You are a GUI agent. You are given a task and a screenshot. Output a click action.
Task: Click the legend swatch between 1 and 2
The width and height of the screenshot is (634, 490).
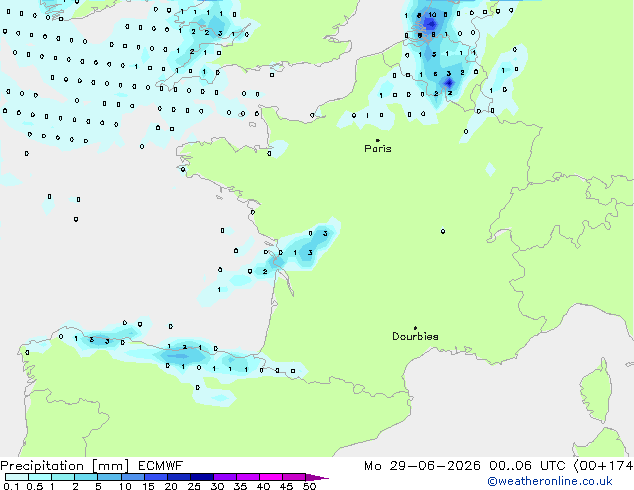coord(63,477)
